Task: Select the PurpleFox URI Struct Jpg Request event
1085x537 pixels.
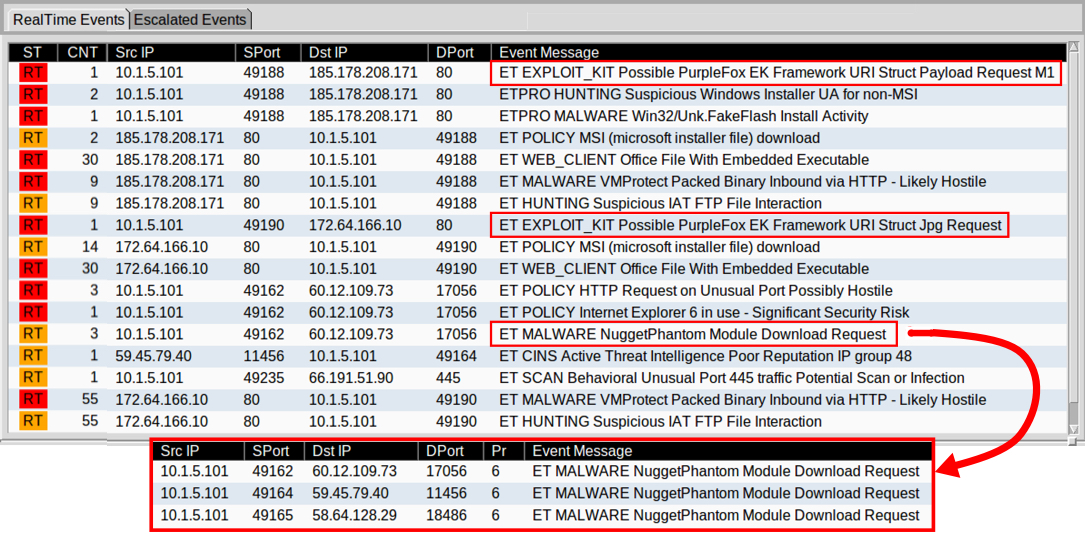Action: 538,225
